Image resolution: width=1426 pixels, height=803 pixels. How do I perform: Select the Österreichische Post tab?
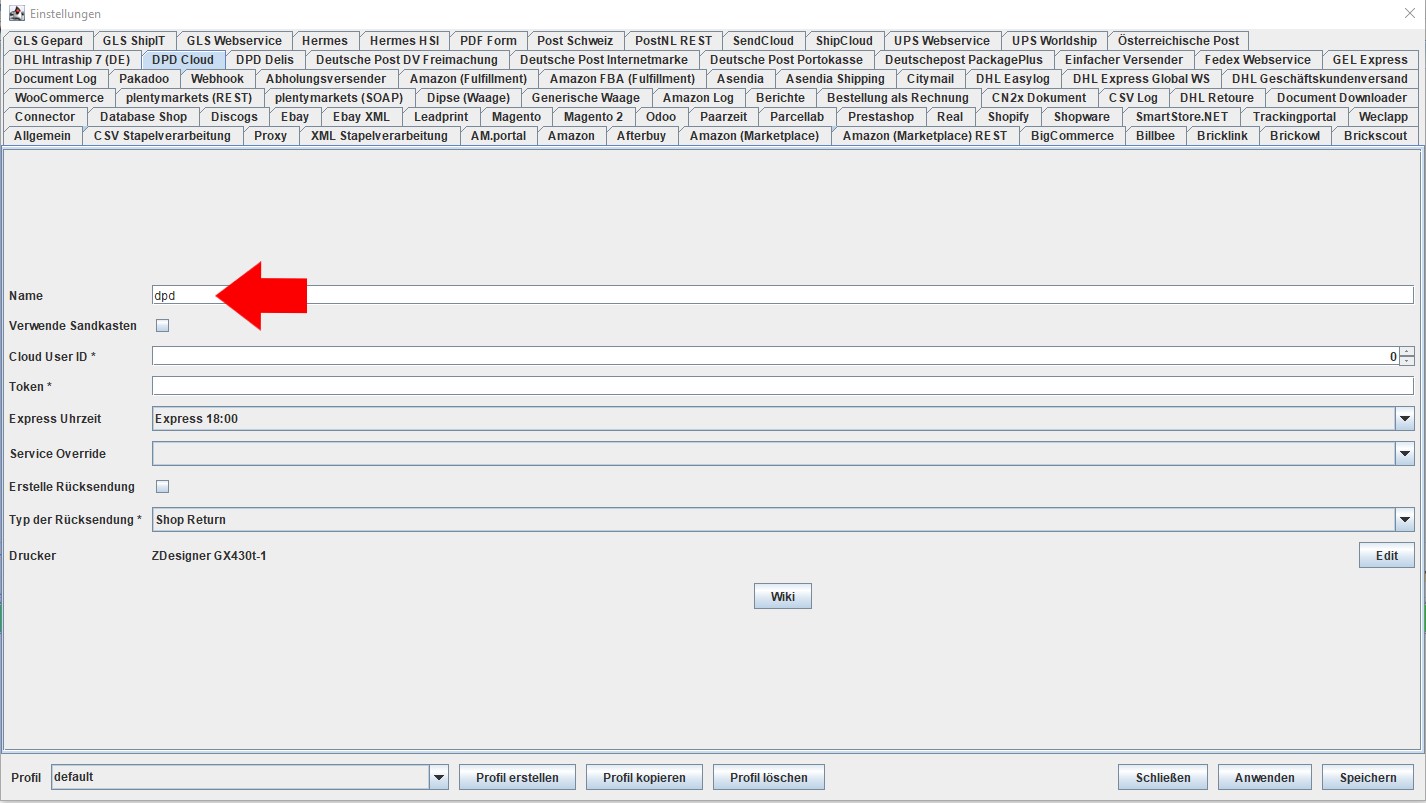pos(1178,41)
